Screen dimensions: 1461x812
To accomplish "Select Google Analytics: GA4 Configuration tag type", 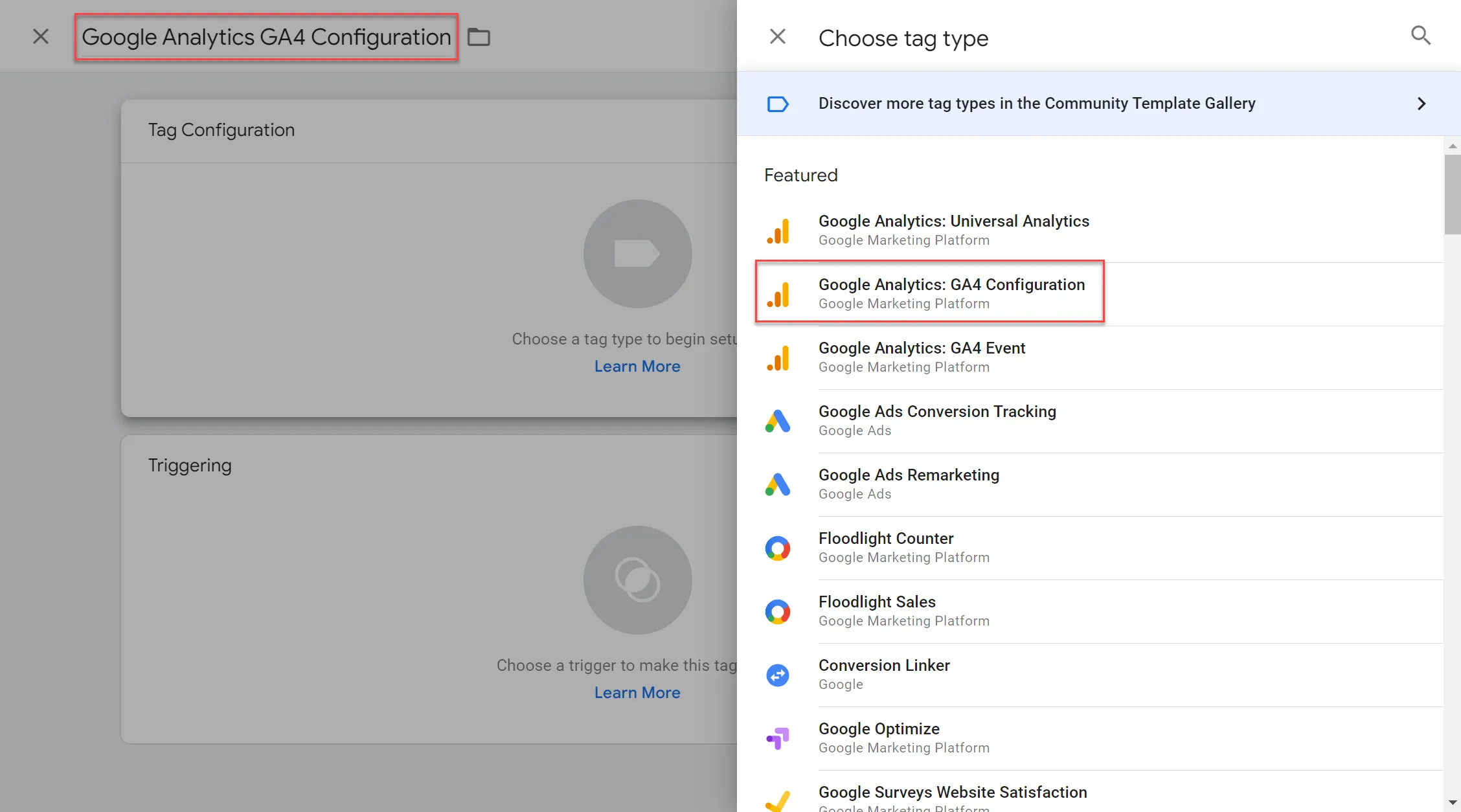I will pyautogui.click(x=1090, y=294).
